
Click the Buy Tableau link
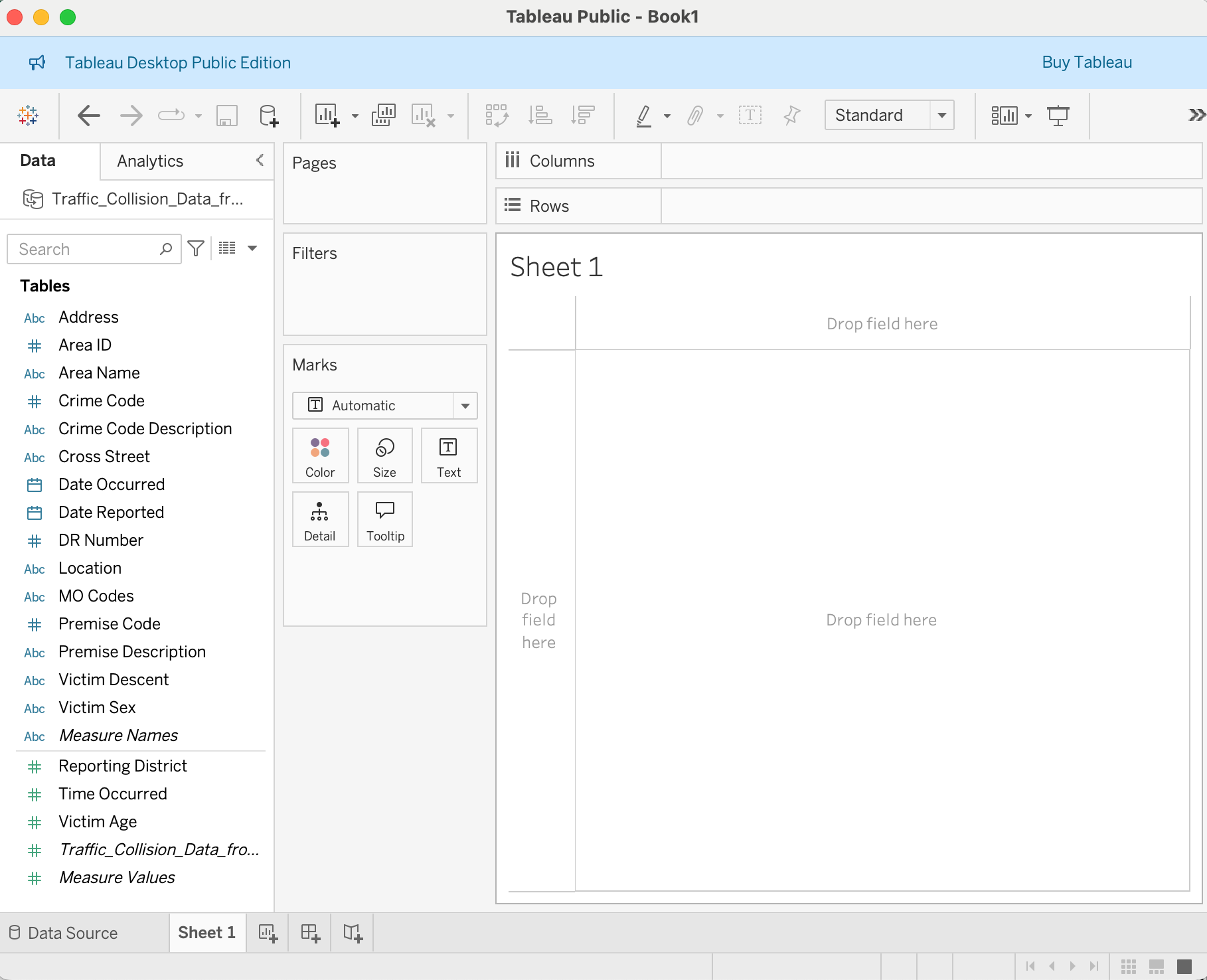[x=1087, y=62]
